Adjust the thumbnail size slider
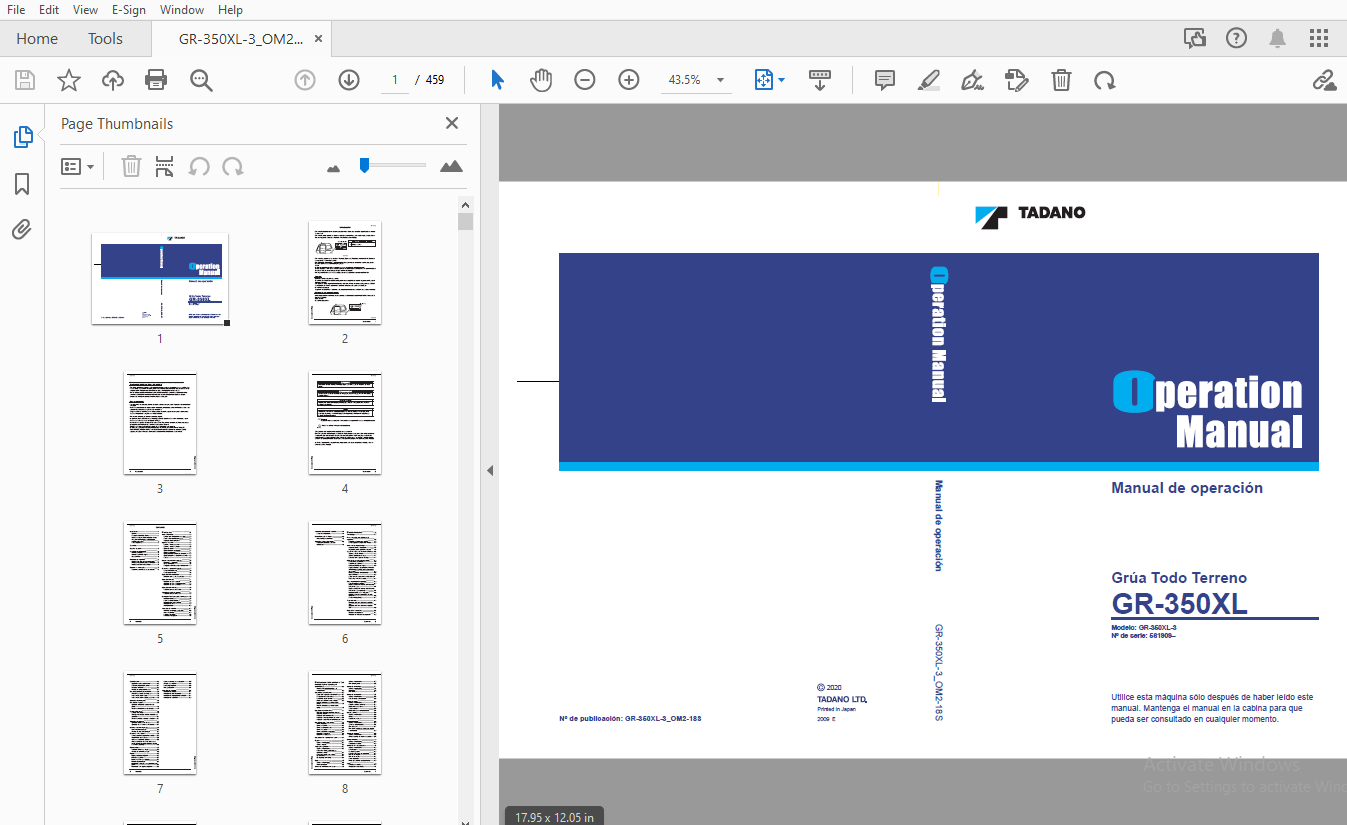Screen dimensions: 1347x825 [x=364, y=165]
